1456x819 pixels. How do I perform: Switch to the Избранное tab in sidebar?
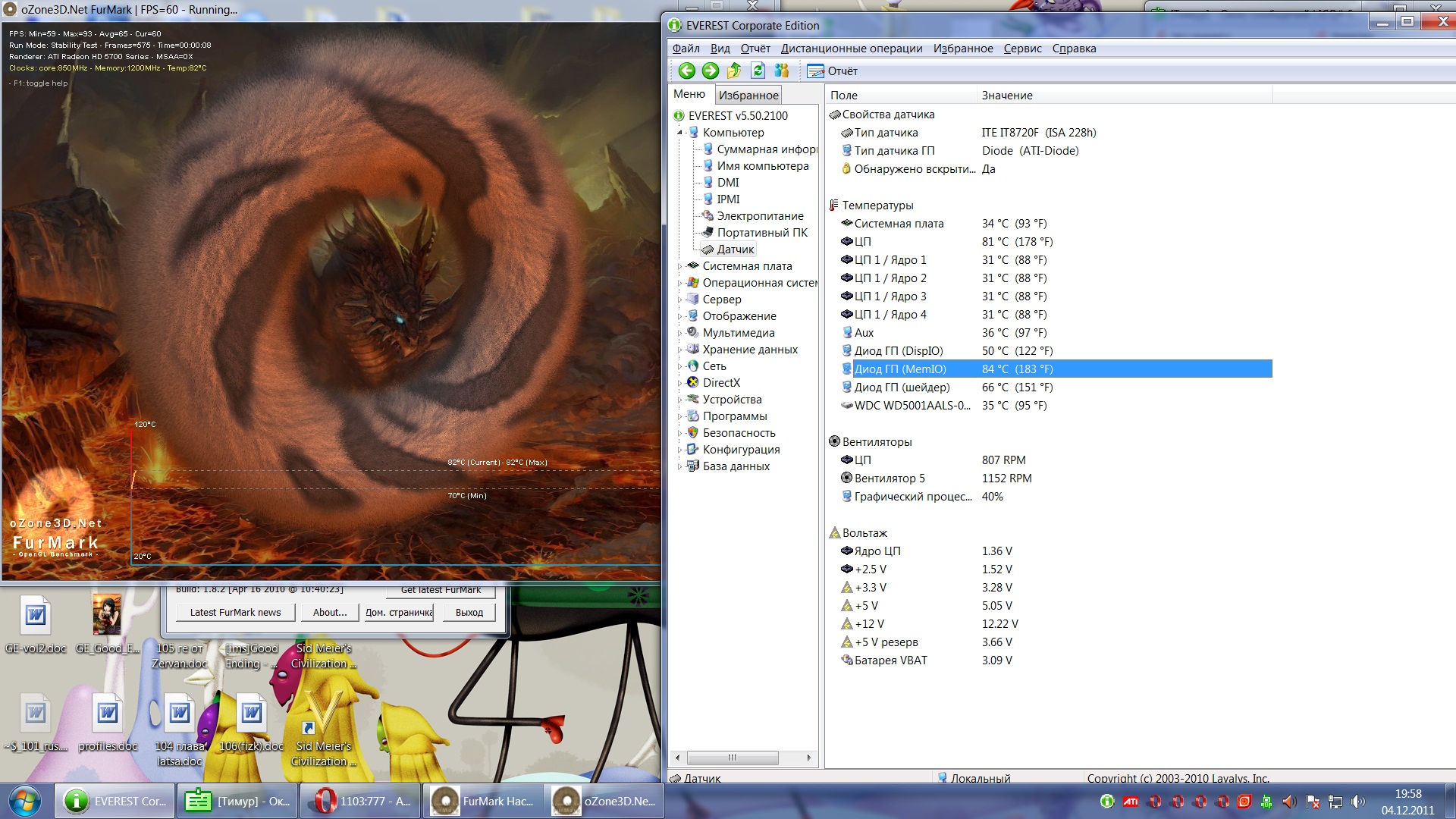tap(748, 96)
